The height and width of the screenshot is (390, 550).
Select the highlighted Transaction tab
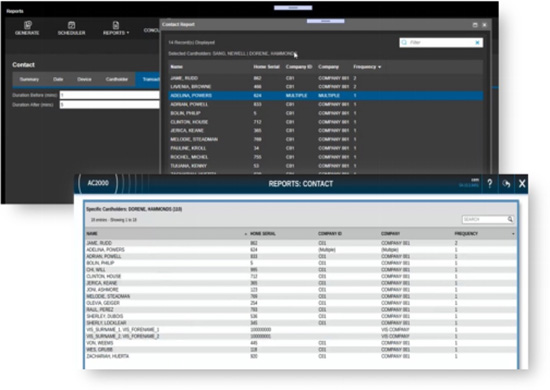148,79
